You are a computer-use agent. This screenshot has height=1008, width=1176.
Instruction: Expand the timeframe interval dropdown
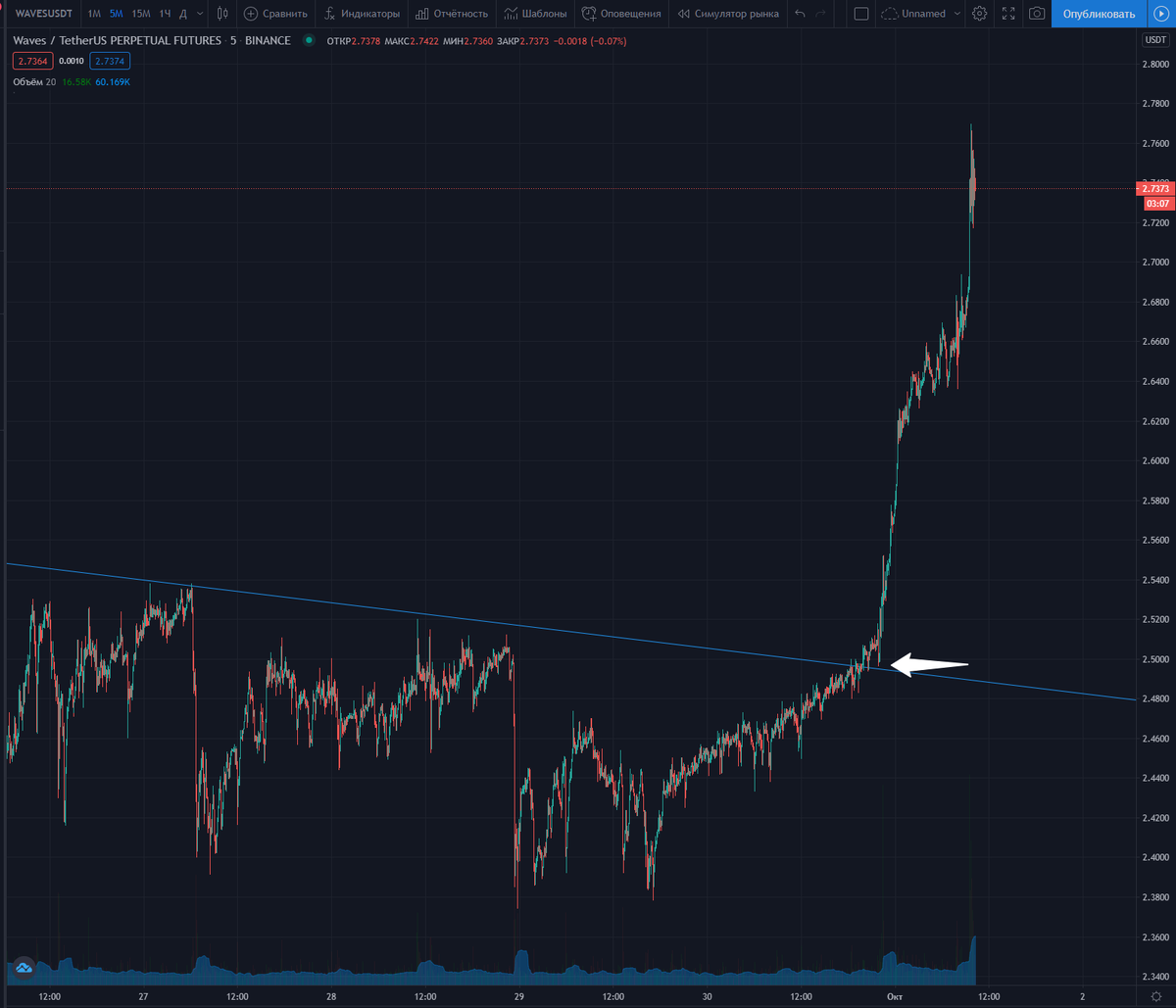200,14
